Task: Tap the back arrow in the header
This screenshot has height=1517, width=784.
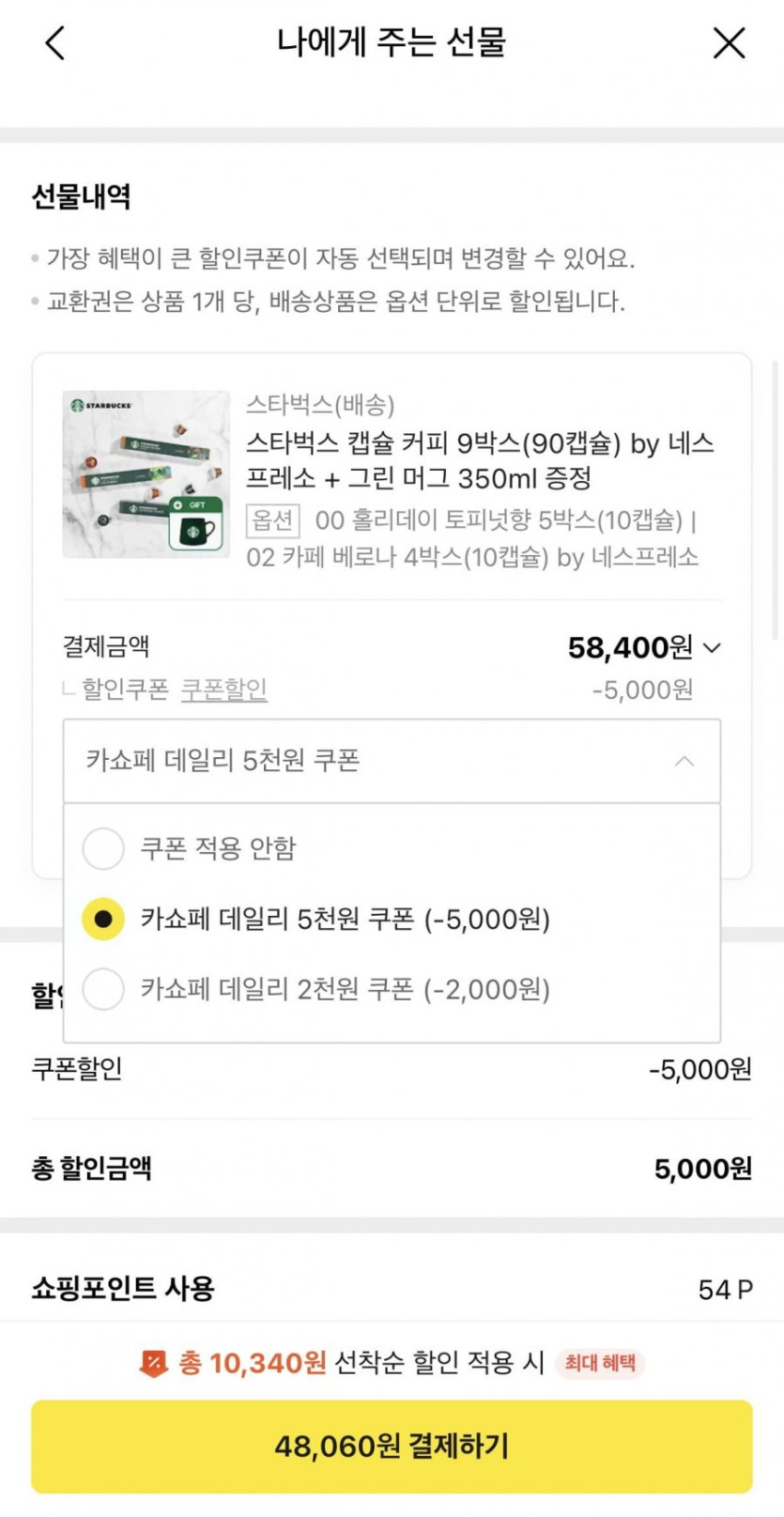Action: 55,43
